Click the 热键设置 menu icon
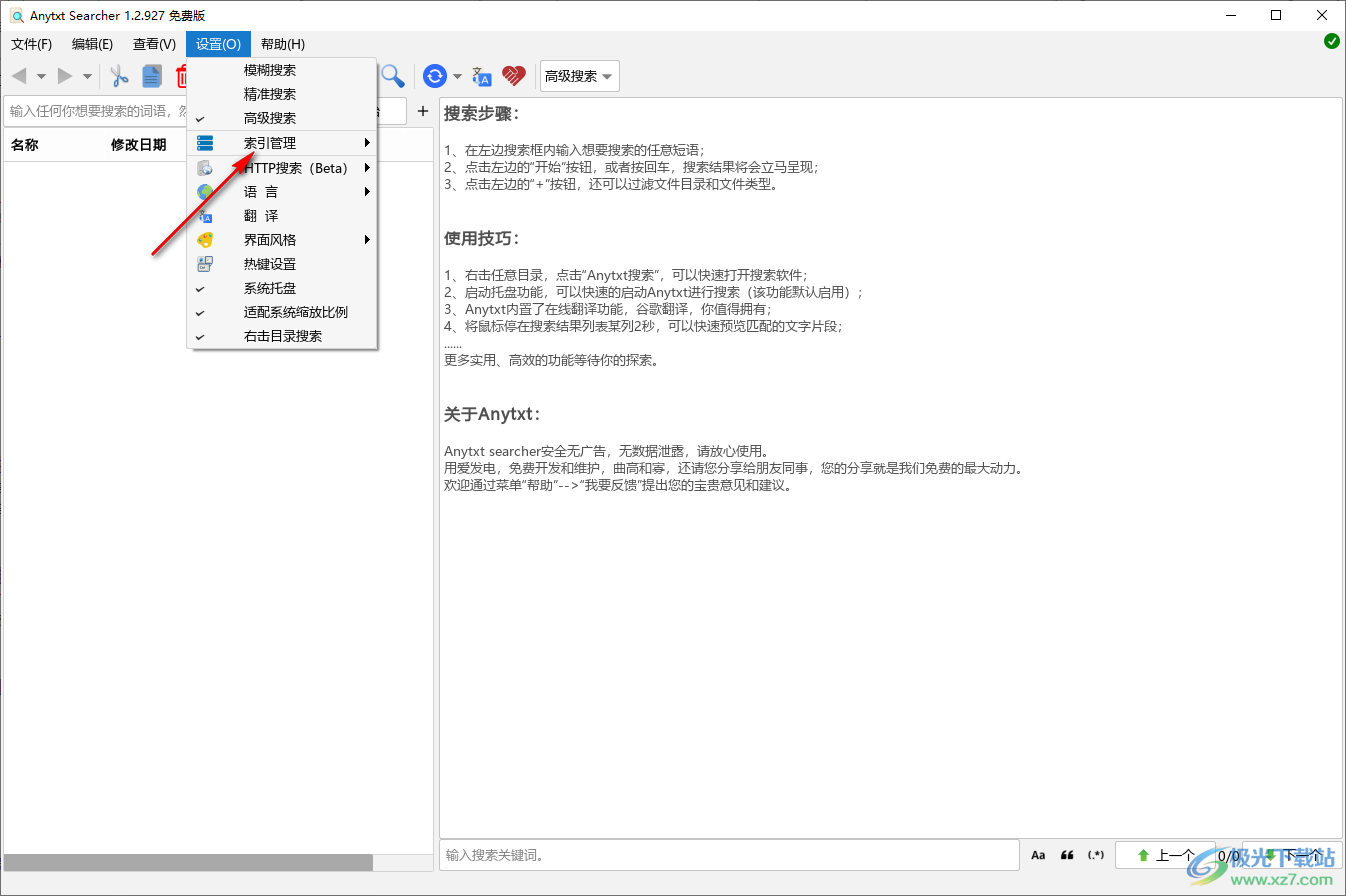1346x896 pixels. pos(205,264)
